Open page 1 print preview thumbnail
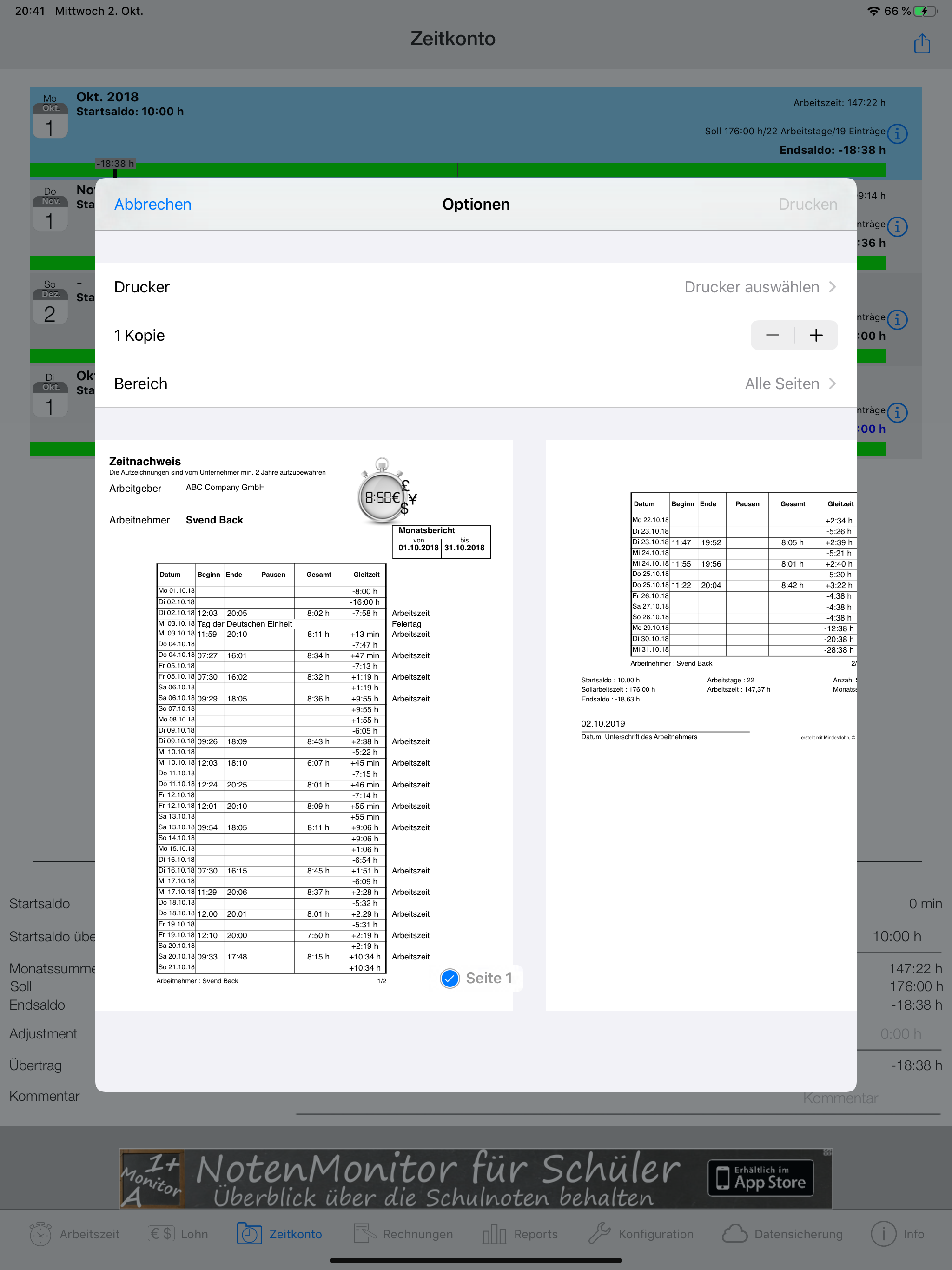 pos(304,725)
